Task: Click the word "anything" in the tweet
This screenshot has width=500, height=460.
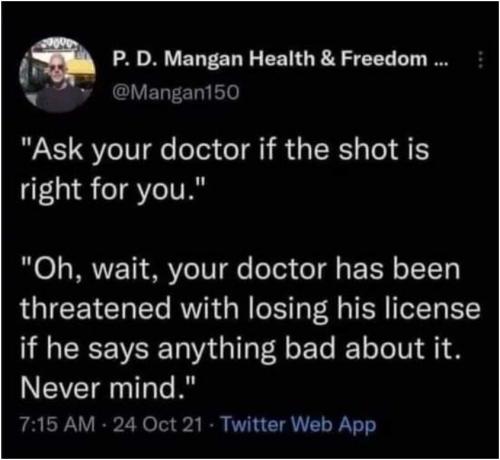Action: pos(217,349)
